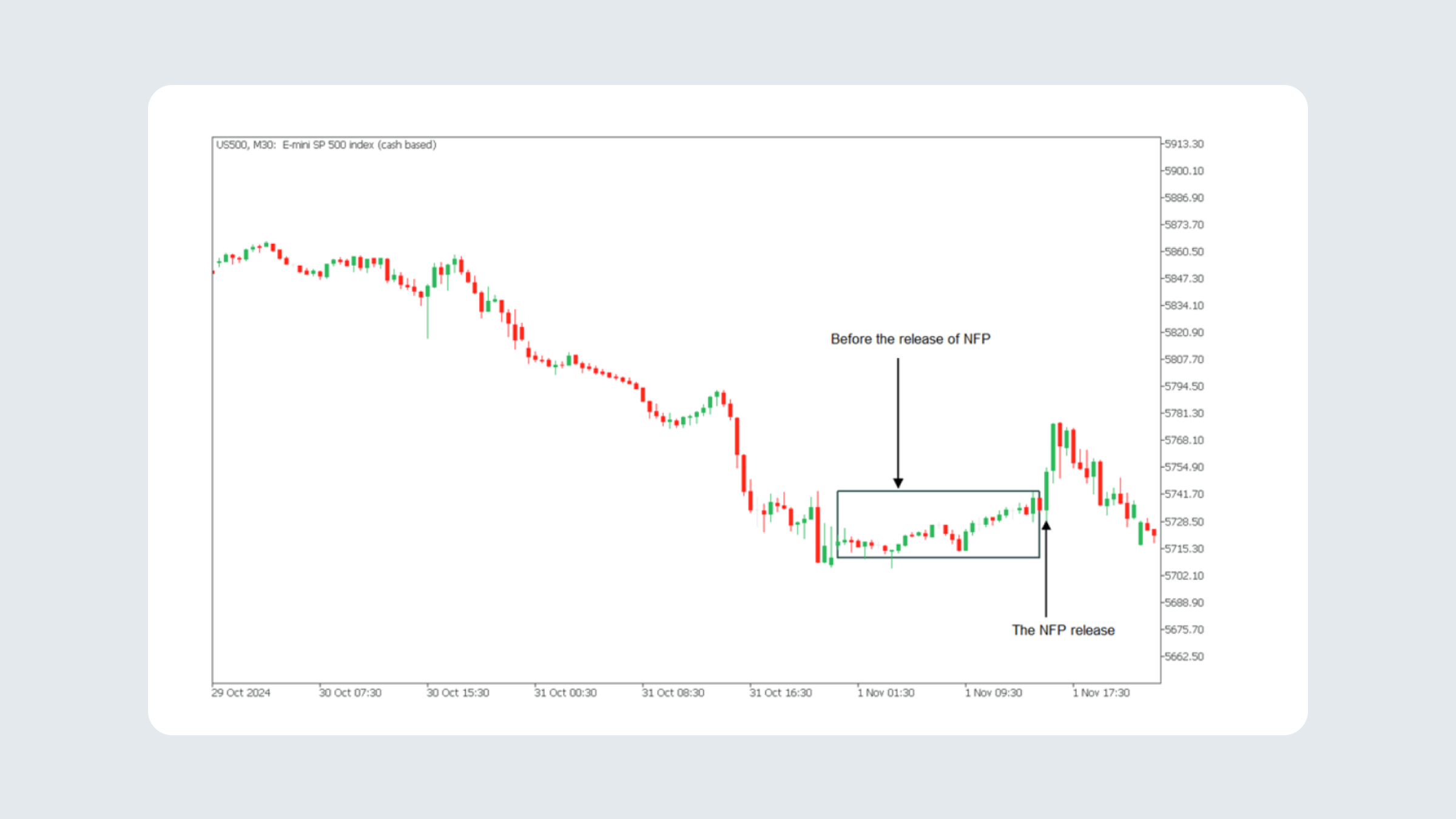The height and width of the screenshot is (819, 1456).
Task: Select the 'Before the release of NFP' label
Action: pyautogui.click(x=911, y=339)
